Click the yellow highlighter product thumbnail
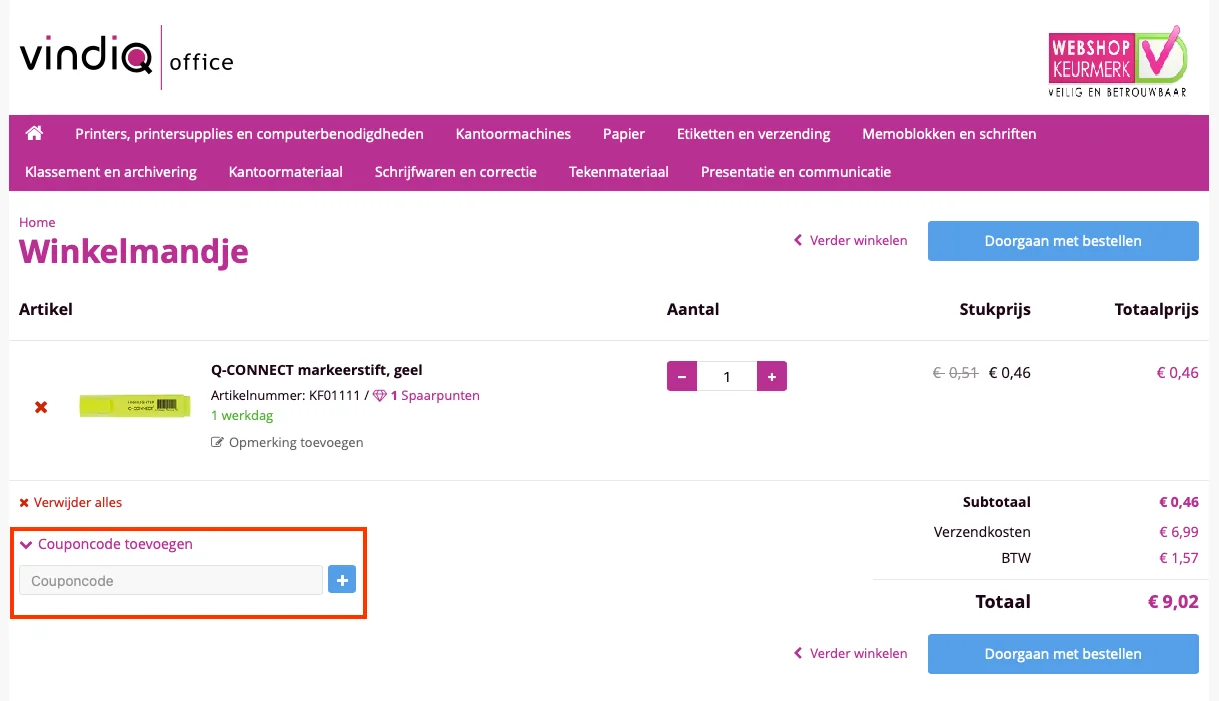Image resolution: width=1219 pixels, height=701 pixels. [x=134, y=406]
